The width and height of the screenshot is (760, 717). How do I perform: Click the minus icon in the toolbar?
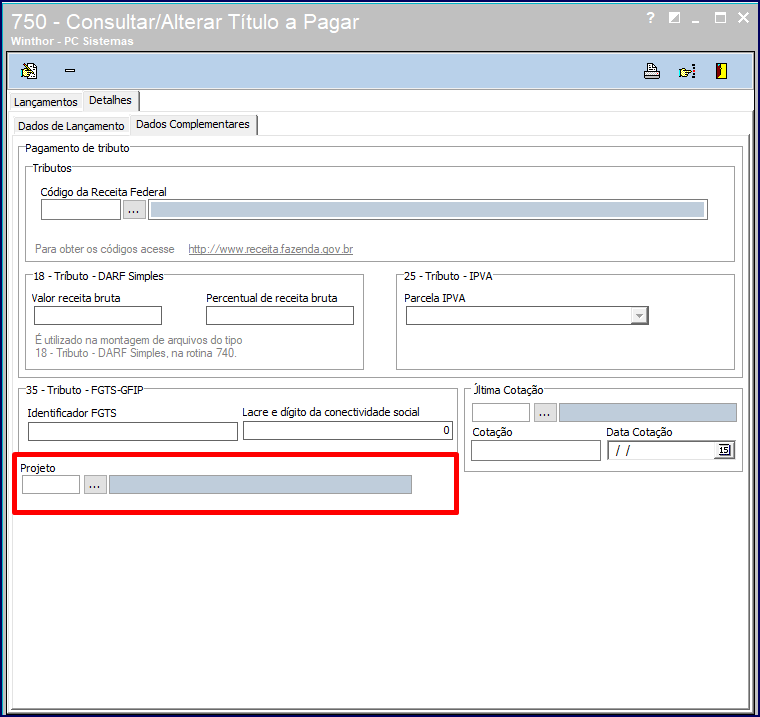pyautogui.click(x=70, y=71)
